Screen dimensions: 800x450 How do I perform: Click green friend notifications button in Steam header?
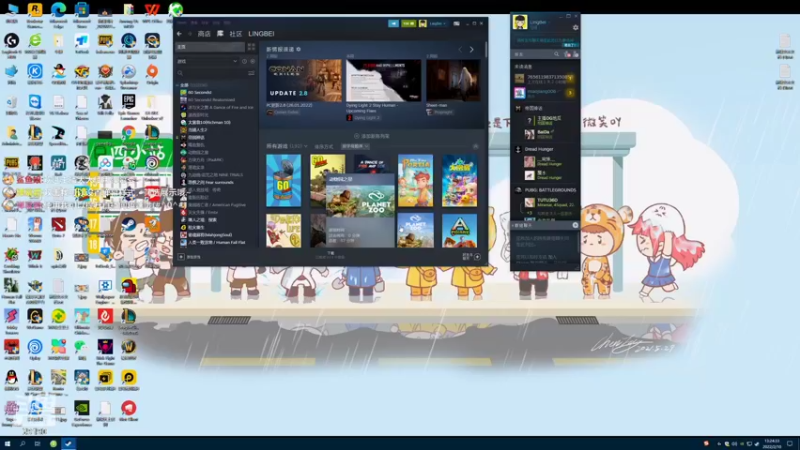409,23
